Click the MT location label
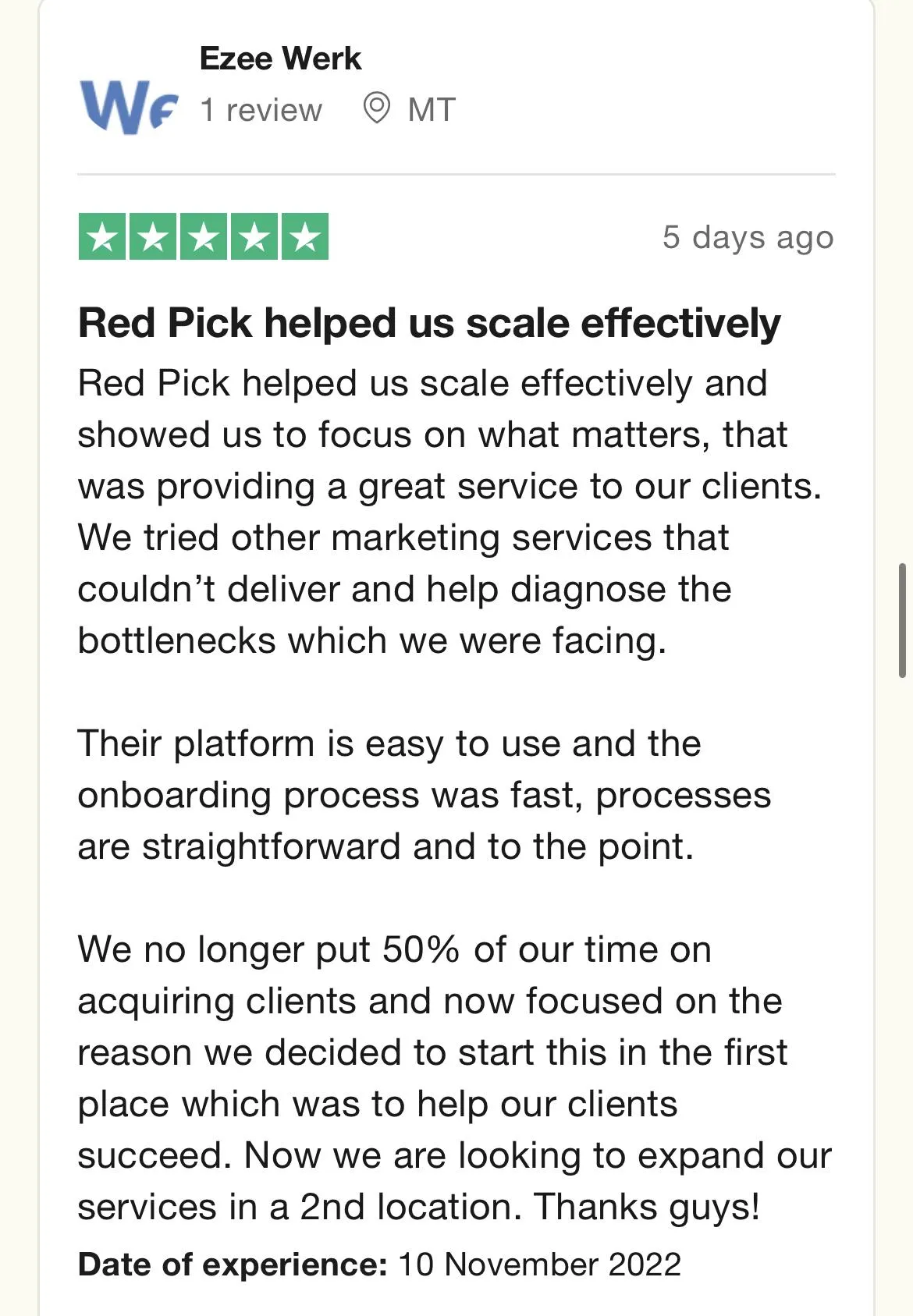The height and width of the screenshot is (1316, 913). (432, 110)
